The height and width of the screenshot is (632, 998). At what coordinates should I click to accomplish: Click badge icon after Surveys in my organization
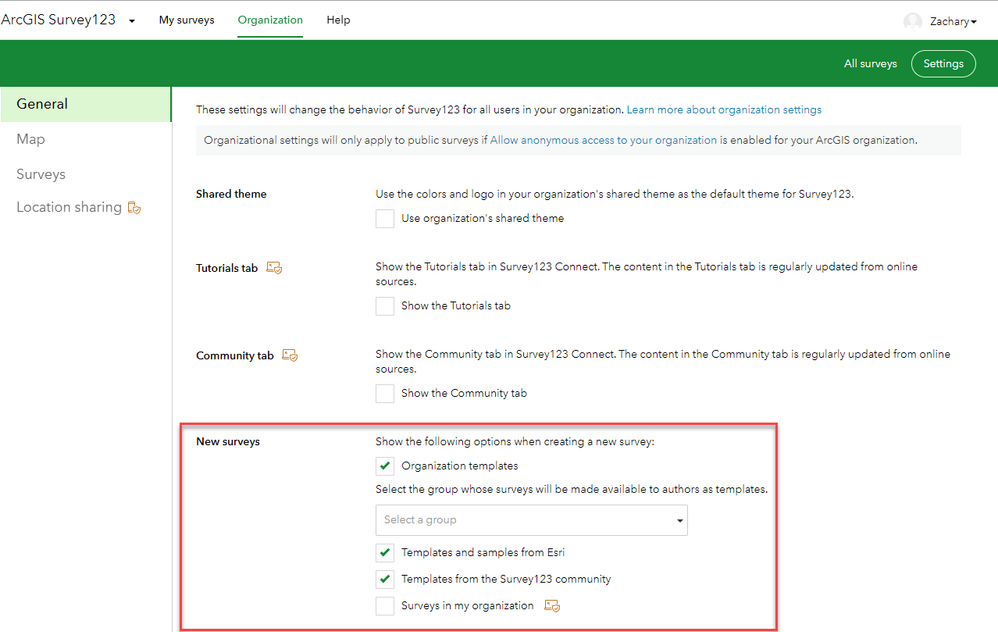(x=552, y=605)
